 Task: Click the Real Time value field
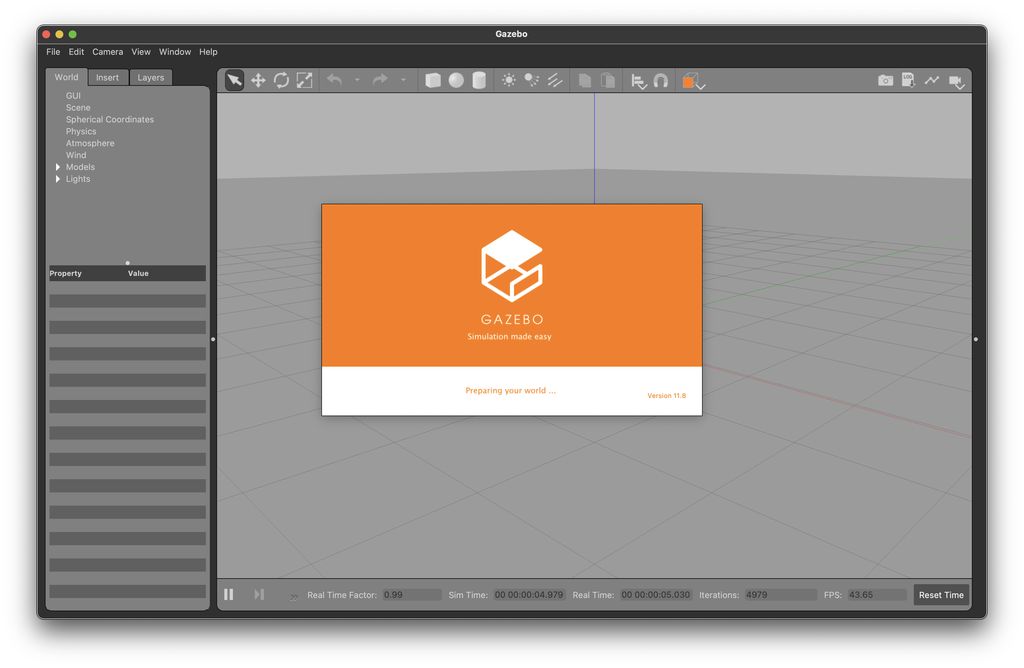656,595
